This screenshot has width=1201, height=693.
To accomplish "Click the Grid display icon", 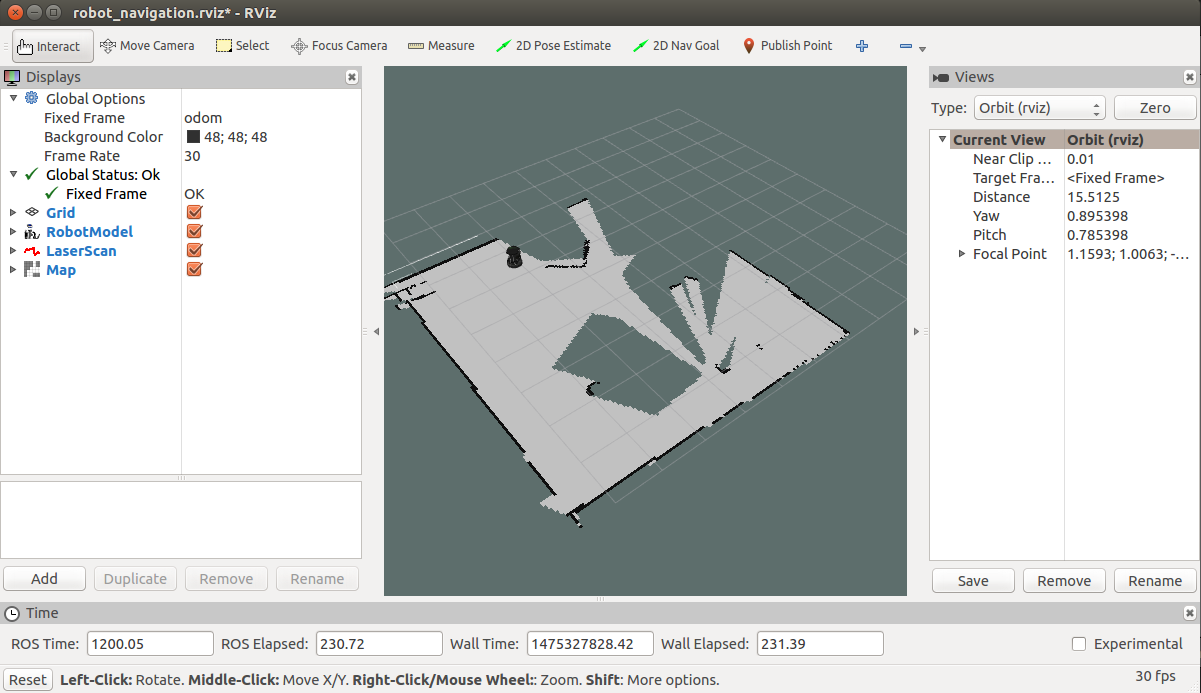I will click(x=31, y=212).
